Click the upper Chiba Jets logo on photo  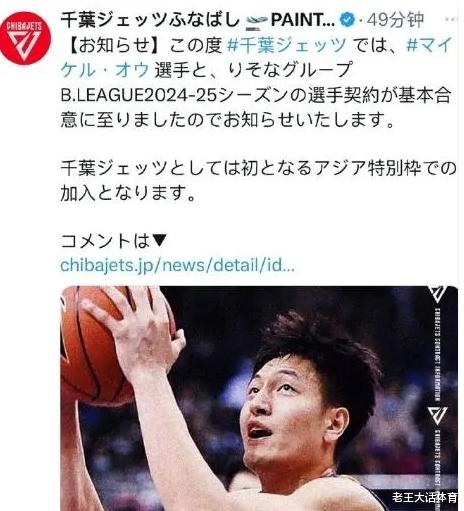tap(438, 295)
